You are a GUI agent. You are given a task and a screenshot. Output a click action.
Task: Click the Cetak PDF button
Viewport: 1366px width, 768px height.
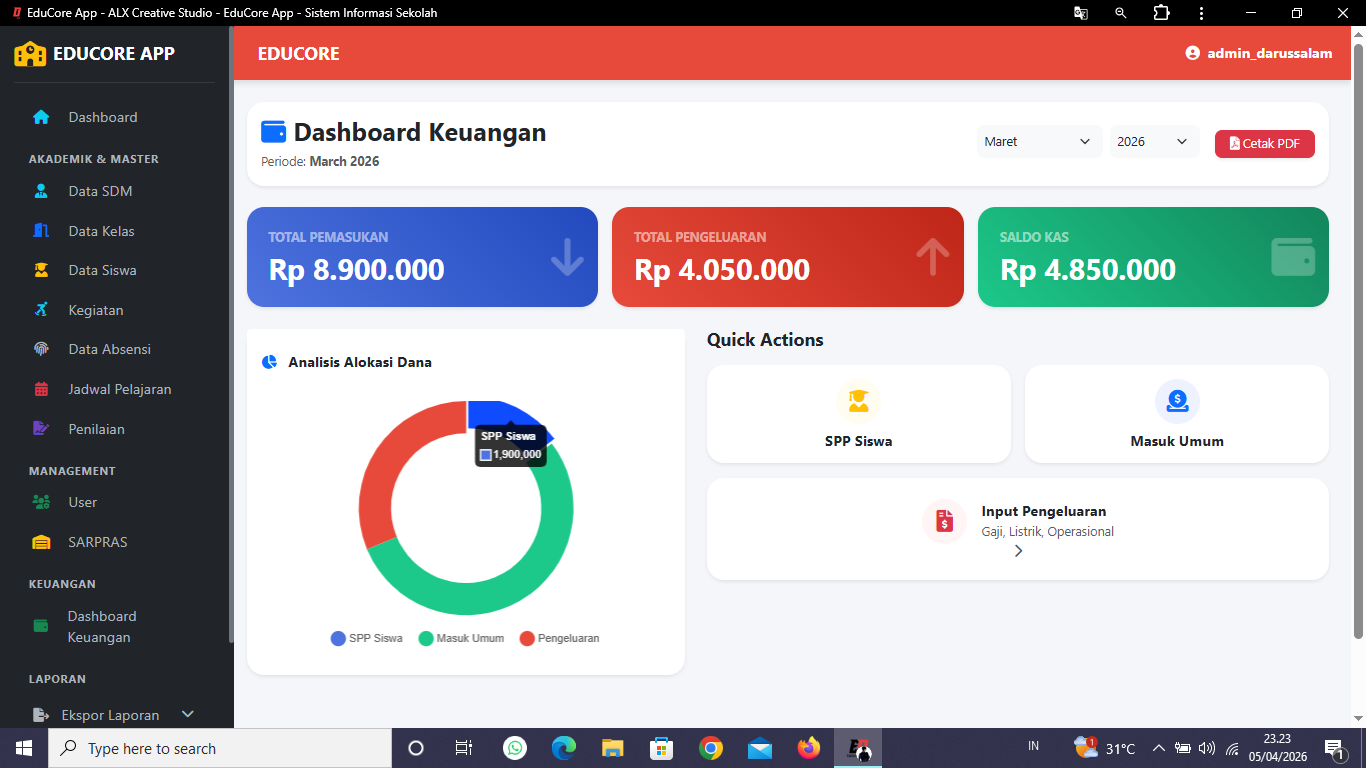(x=1264, y=143)
